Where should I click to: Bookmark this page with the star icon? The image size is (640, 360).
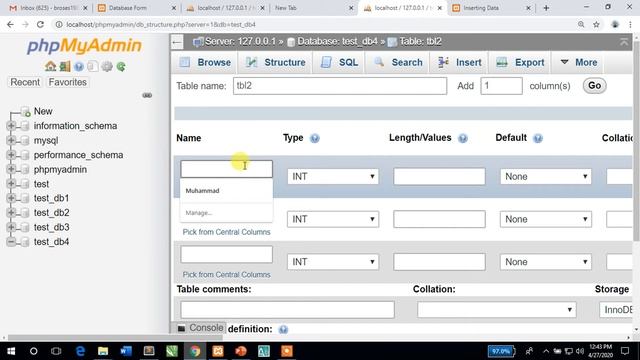(x=596, y=24)
